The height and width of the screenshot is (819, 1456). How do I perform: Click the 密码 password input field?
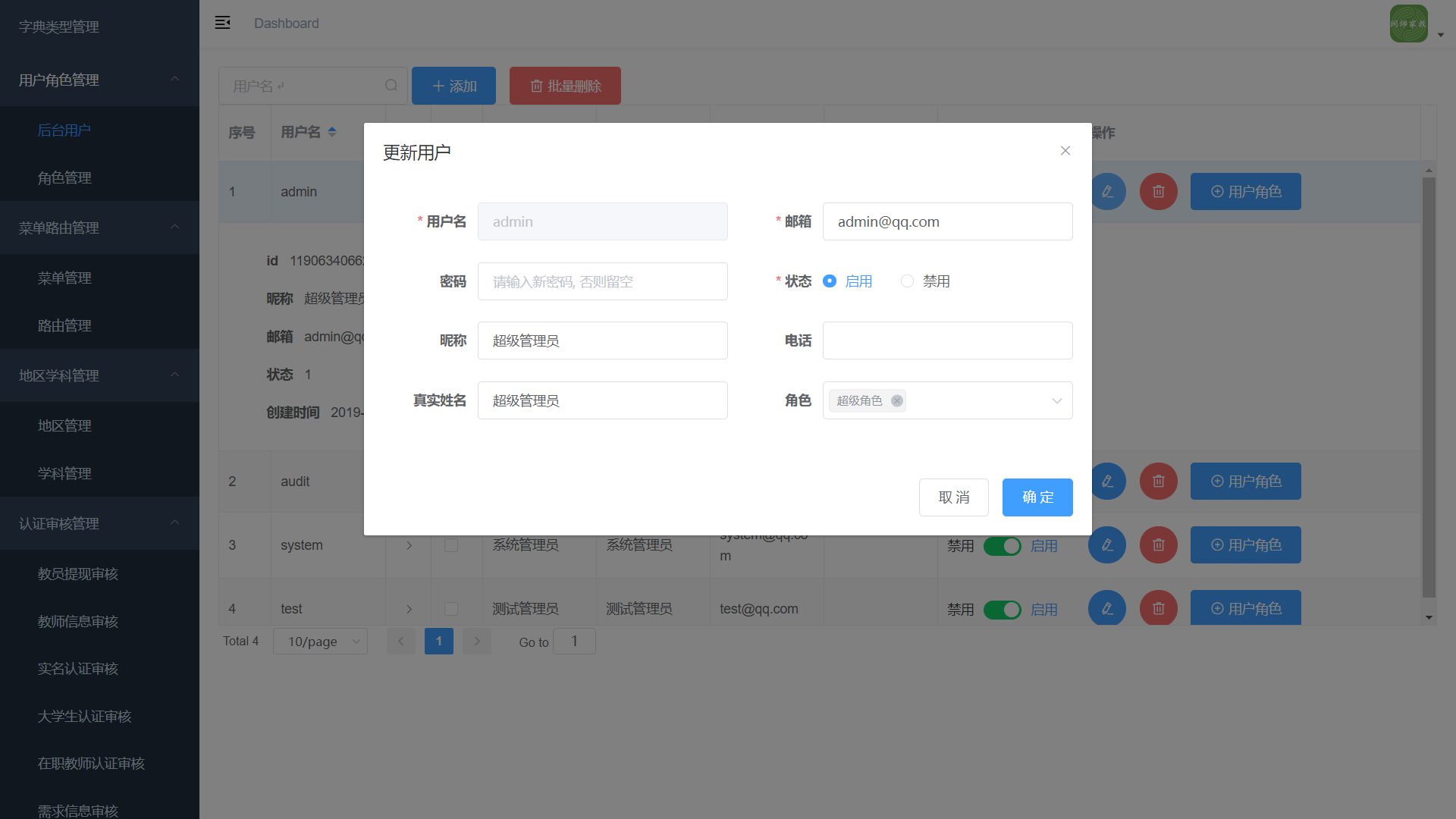[x=602, y=282]
